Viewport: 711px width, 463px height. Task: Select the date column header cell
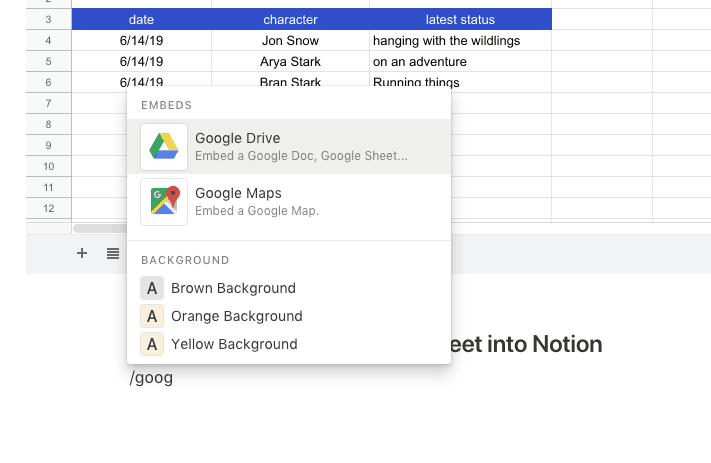141,19
